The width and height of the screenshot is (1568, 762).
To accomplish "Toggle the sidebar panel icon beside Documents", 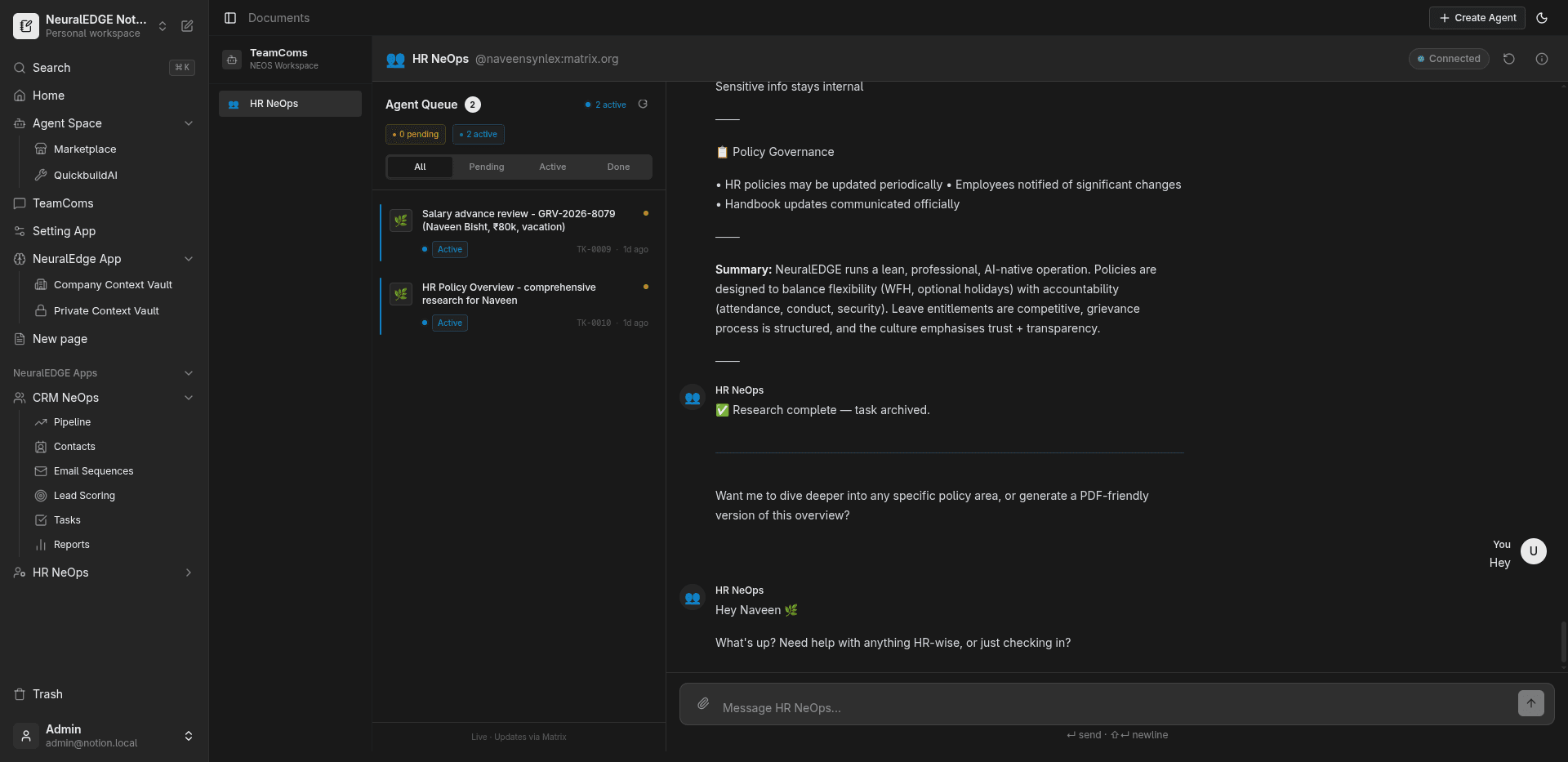I will pos(230,18).
